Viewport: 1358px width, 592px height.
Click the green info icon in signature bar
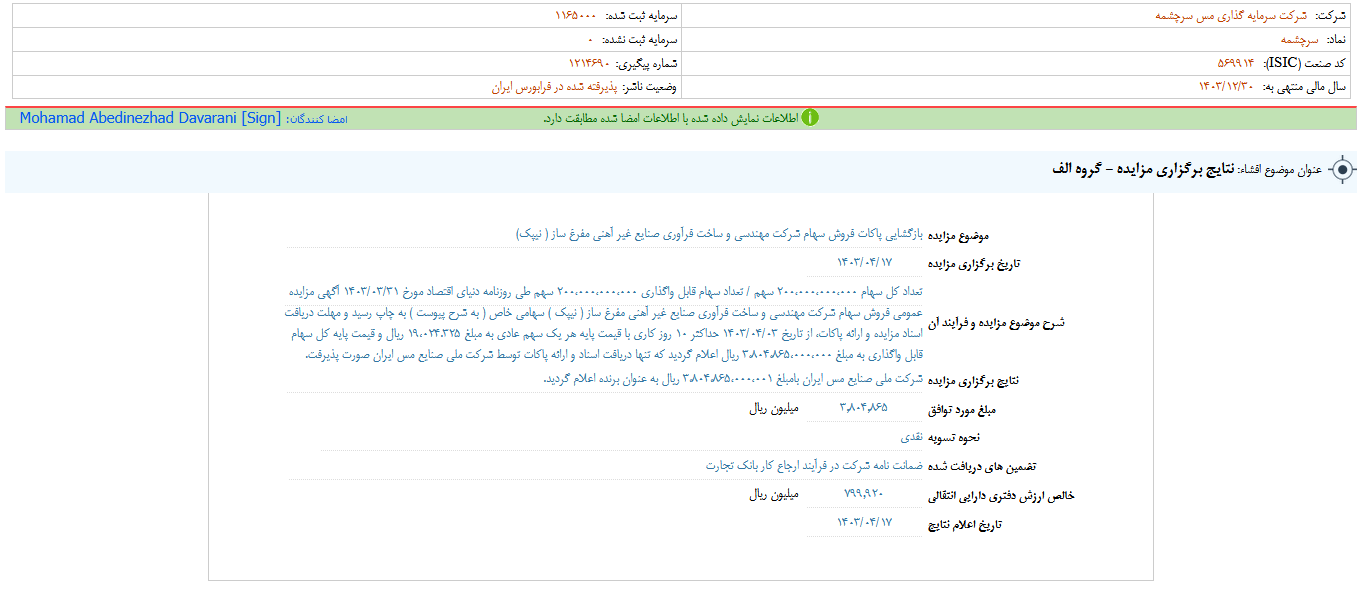pyautogui.click(x=810, y=118)
